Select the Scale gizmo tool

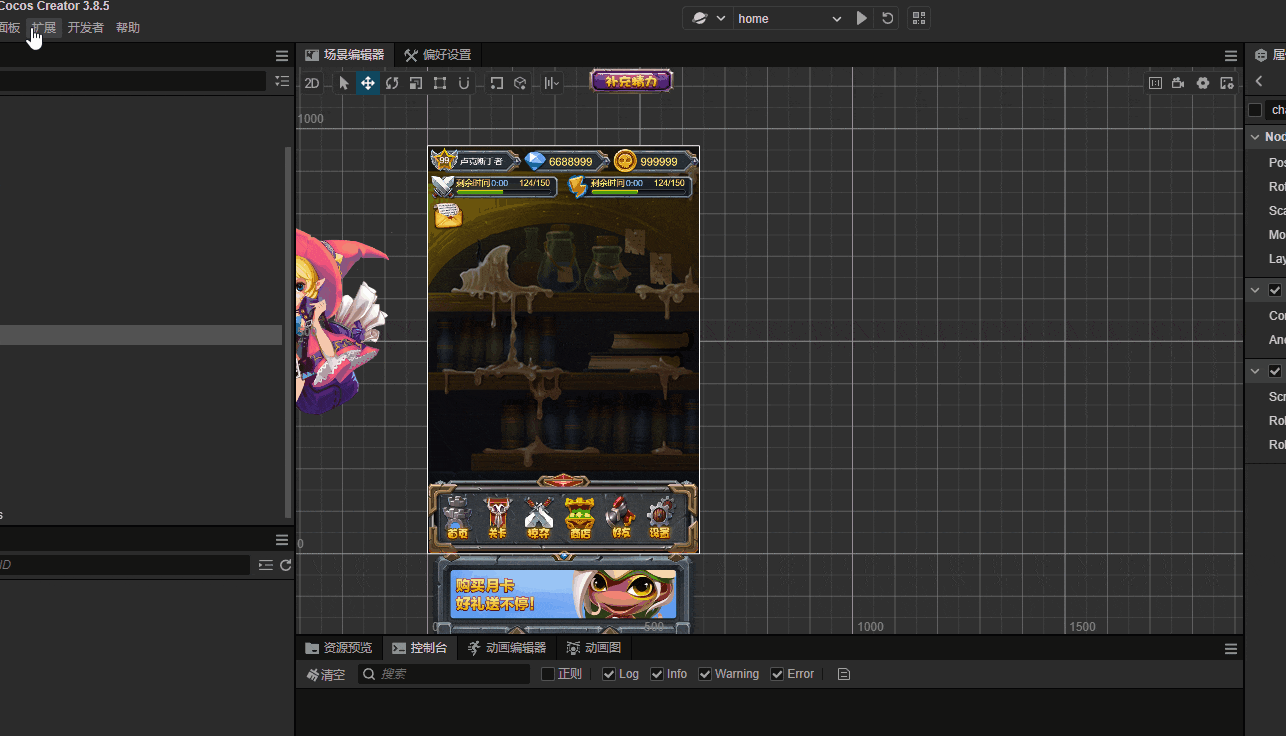(416, 84)
